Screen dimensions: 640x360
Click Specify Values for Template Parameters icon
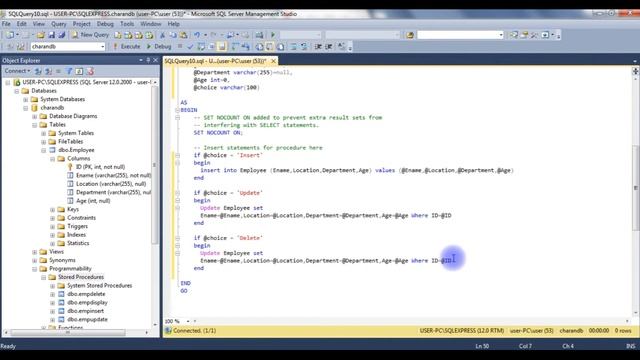pos(342,47)
